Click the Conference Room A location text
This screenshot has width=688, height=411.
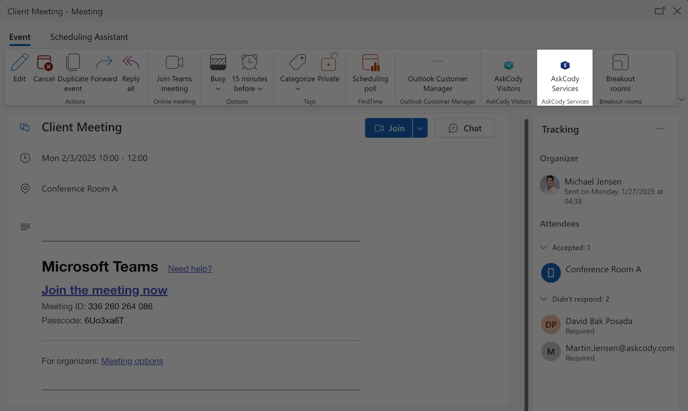[x=79, y=189]
